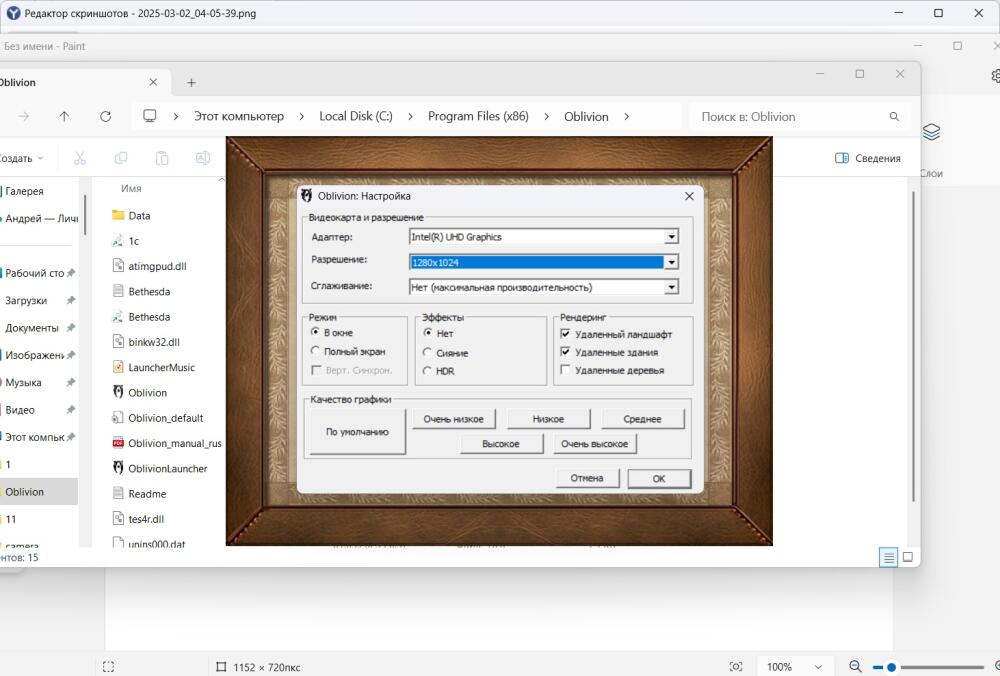Image resolution: width=1000 pixels, height=676 pixels.
Task: Expand chevron after "Этот компьютер" breadcrumb
Action: click(302, 117)
